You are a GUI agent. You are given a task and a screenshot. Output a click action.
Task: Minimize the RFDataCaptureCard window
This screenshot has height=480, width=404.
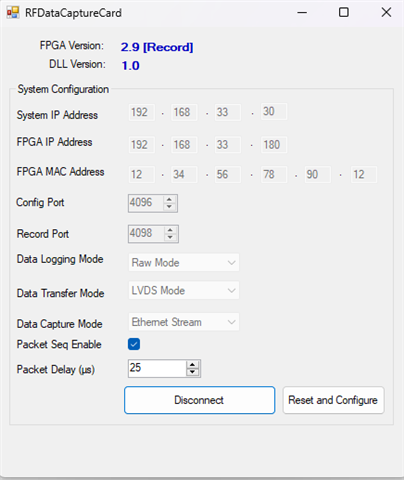pos(302,13)
